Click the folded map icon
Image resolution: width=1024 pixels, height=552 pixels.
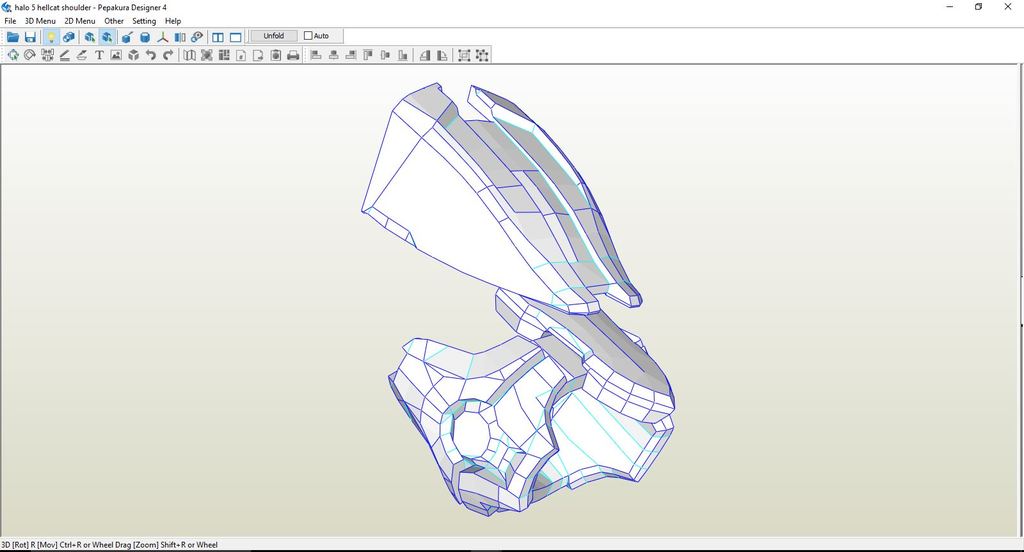click(189, 56)
